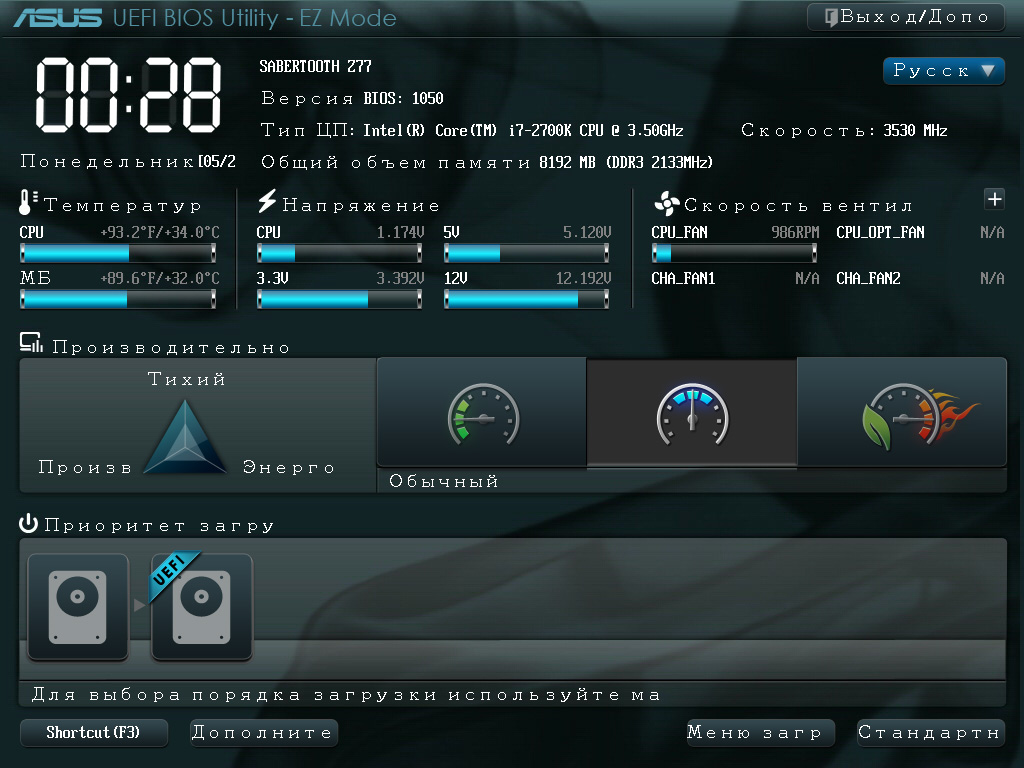Click the Скорость: 3530 MHz value

pos(844,131)
